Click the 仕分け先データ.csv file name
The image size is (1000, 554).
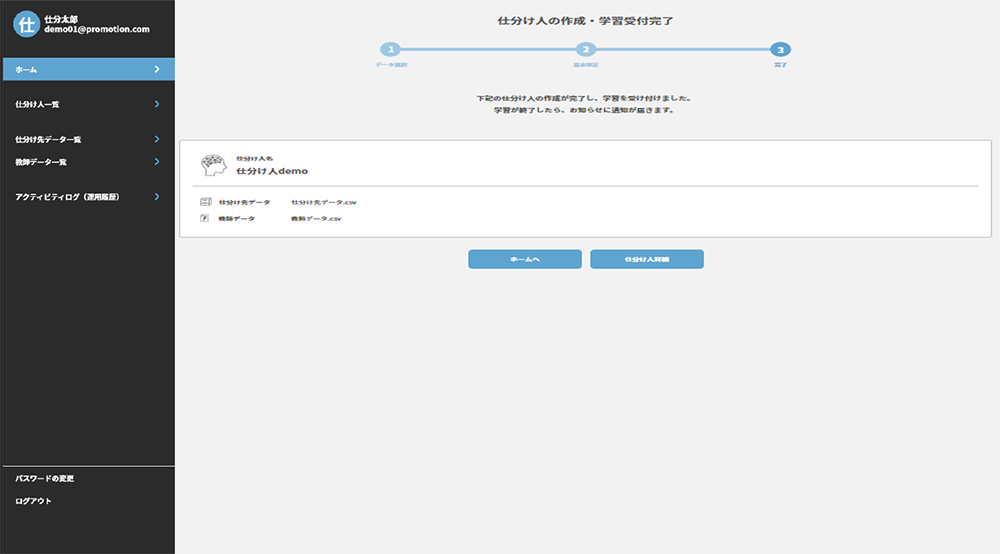324,202
